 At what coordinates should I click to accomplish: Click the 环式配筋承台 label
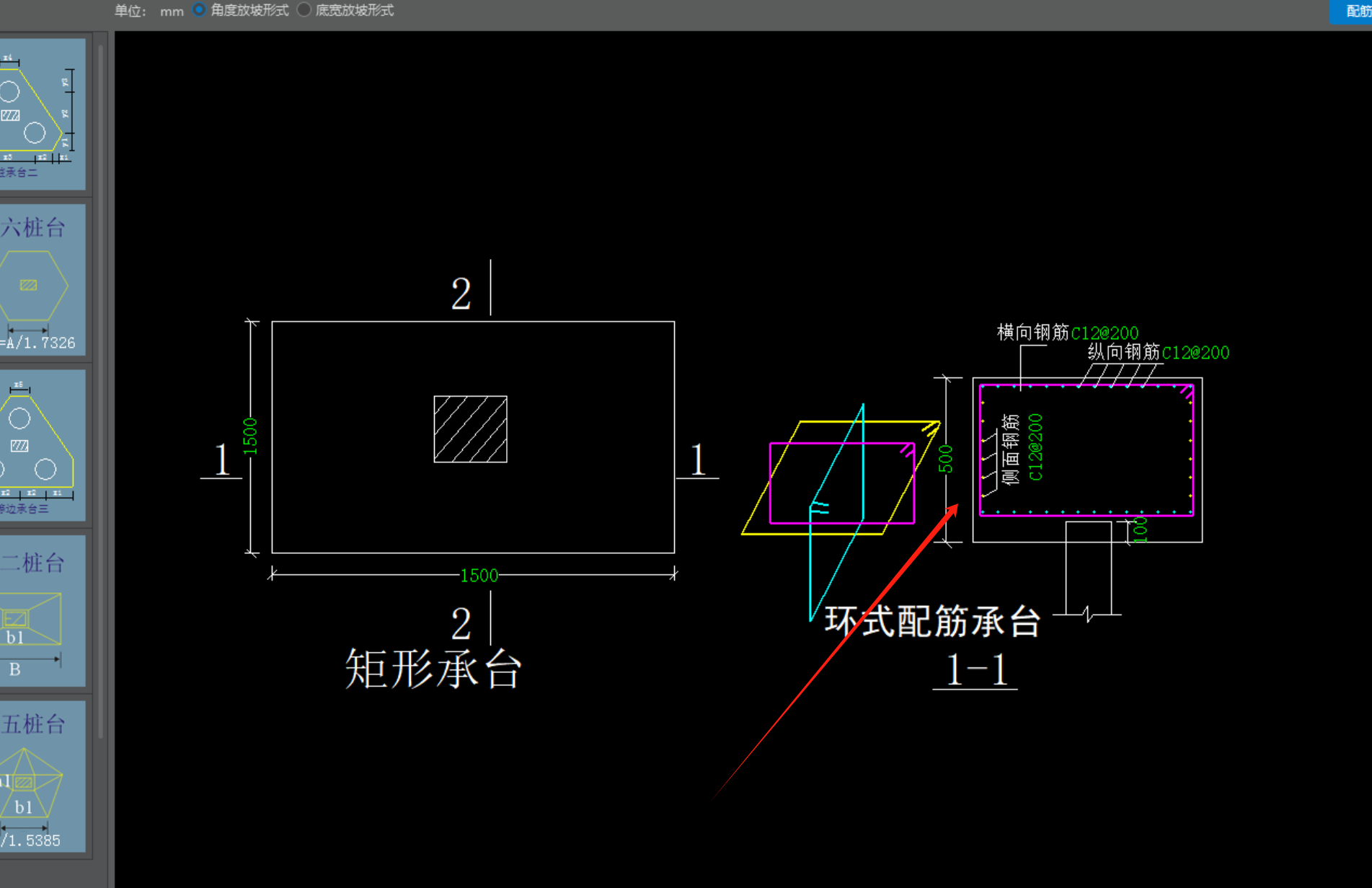click(932, 621)
